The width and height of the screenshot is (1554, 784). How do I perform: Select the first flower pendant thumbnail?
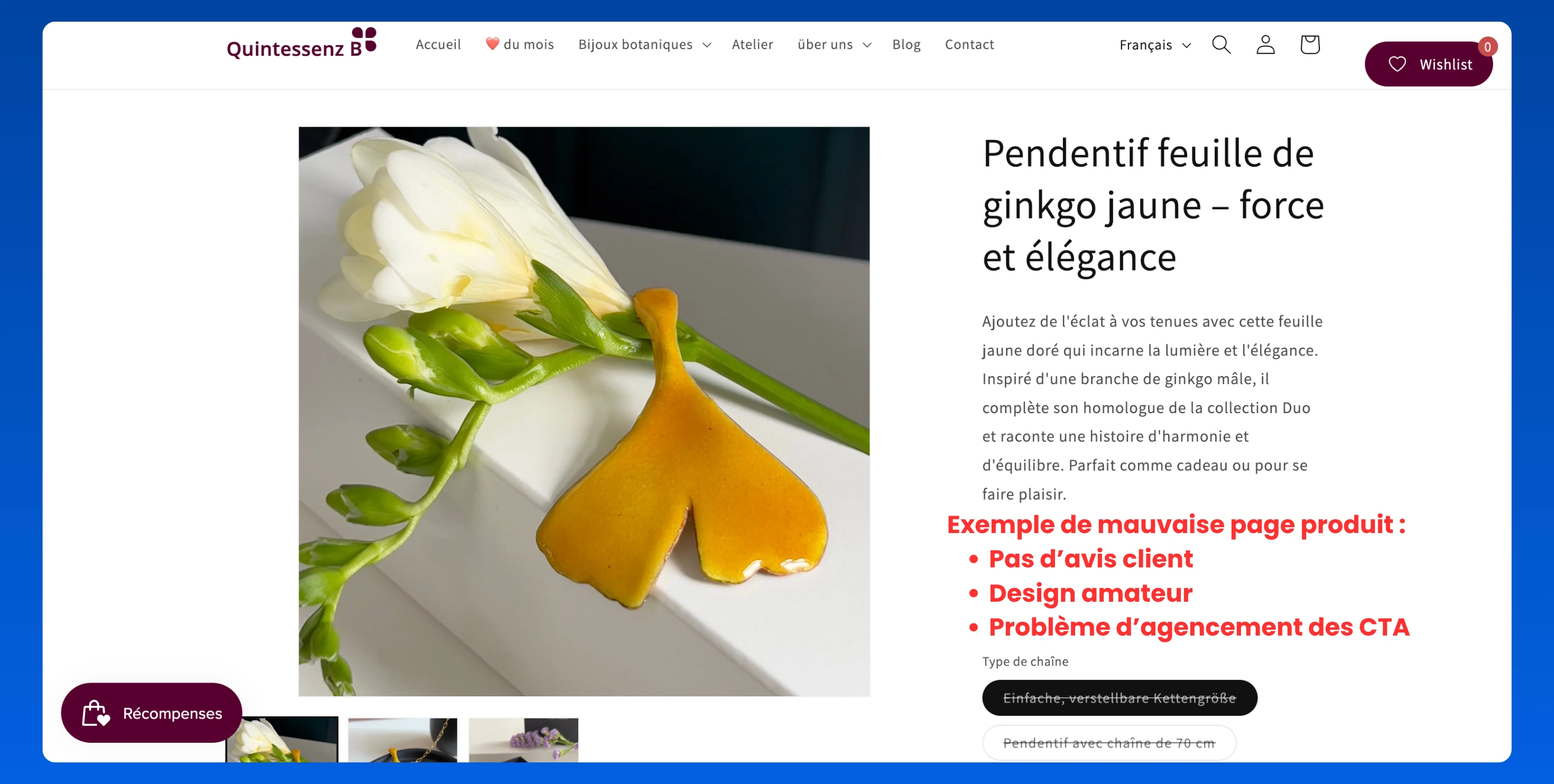(282, 741)
